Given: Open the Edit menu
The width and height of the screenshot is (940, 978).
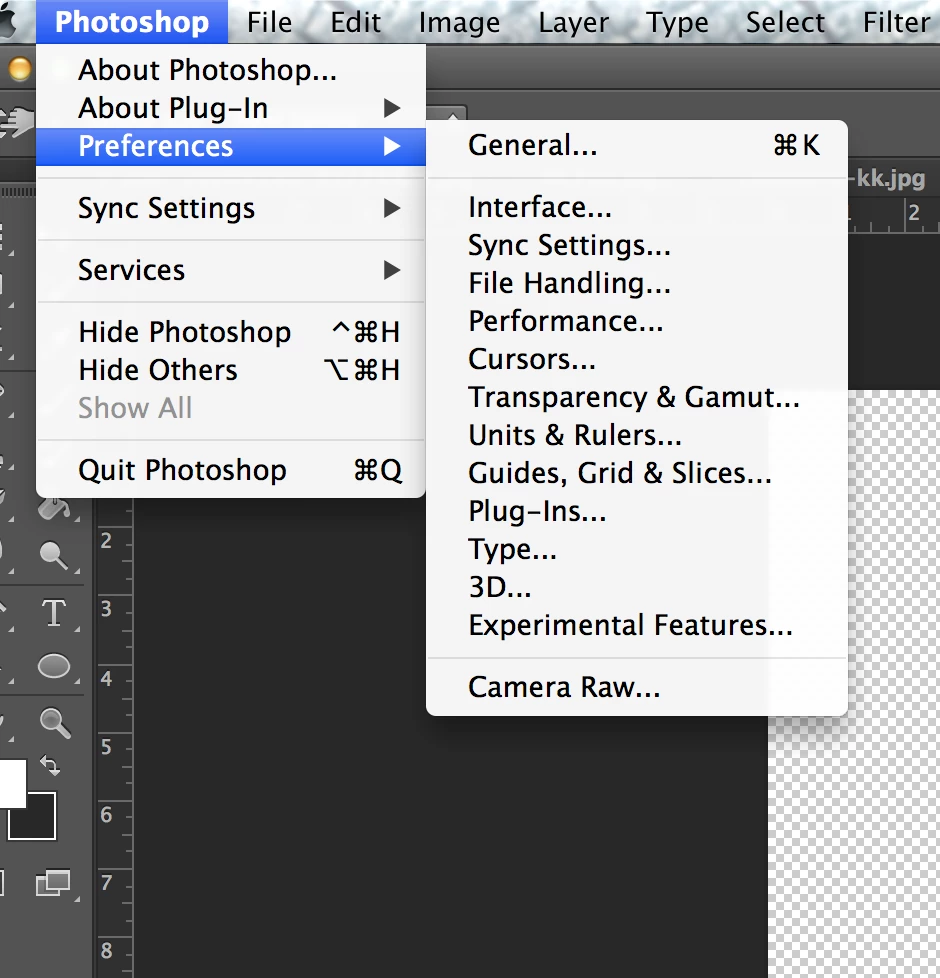Looking at the screenshot, I should pyautogui.click(x=356, y=22).
